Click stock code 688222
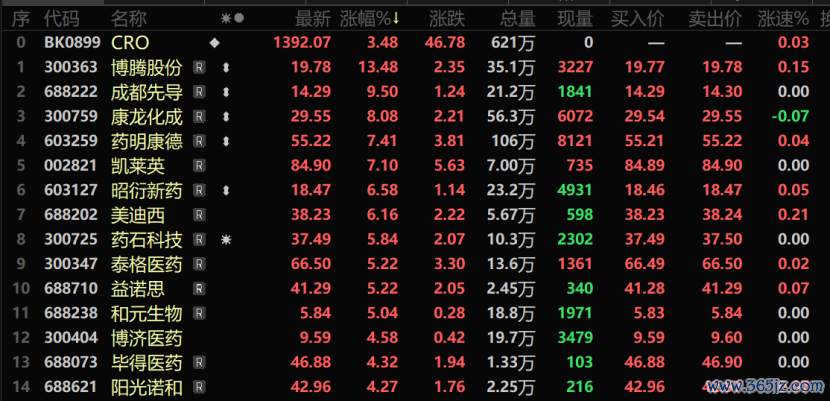This screenshot has height=401, width=830. (71, 92)
